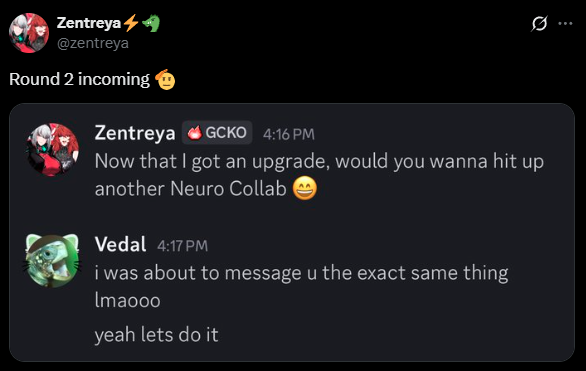Image resolution: width=586 pixels, height=371 pixels.
Task: Click the Vedal username
Action: point(120,245)
